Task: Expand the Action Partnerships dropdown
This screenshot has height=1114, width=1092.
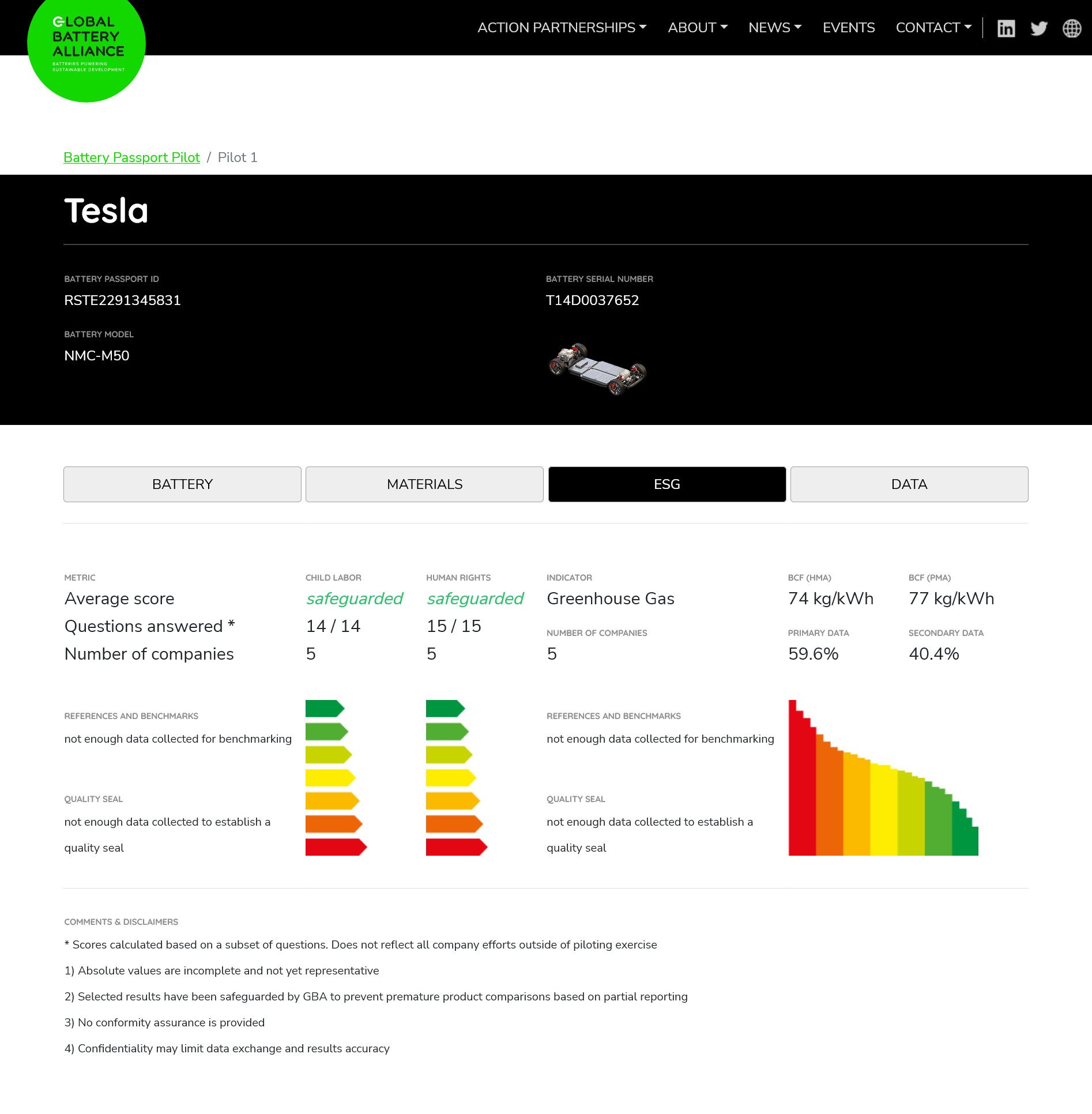Action: point(562,28)
